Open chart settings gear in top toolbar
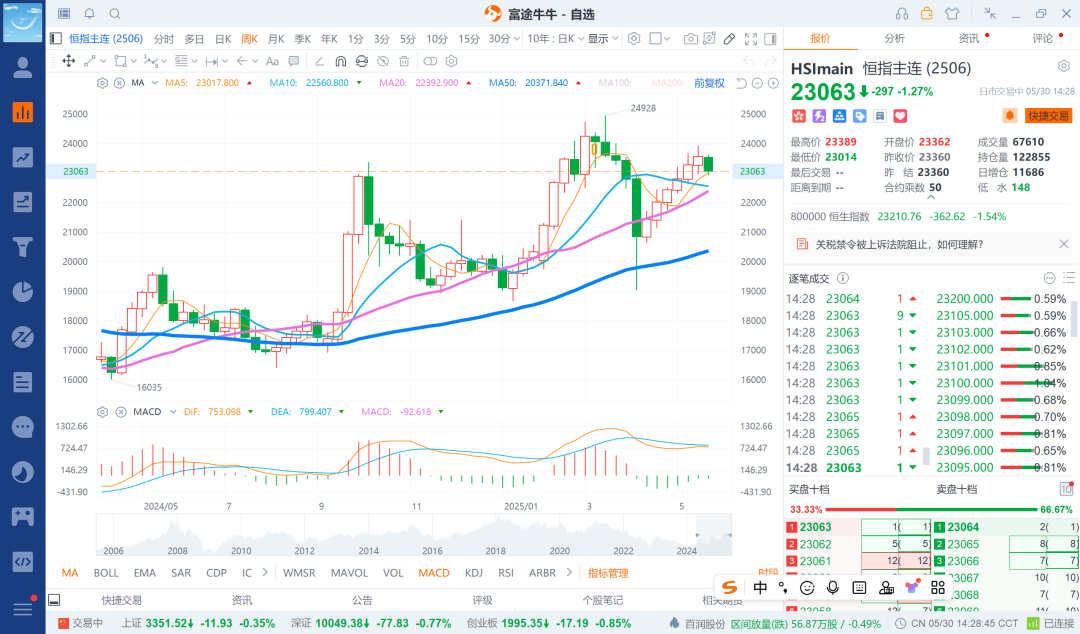1080x634 pixels. 634,39
